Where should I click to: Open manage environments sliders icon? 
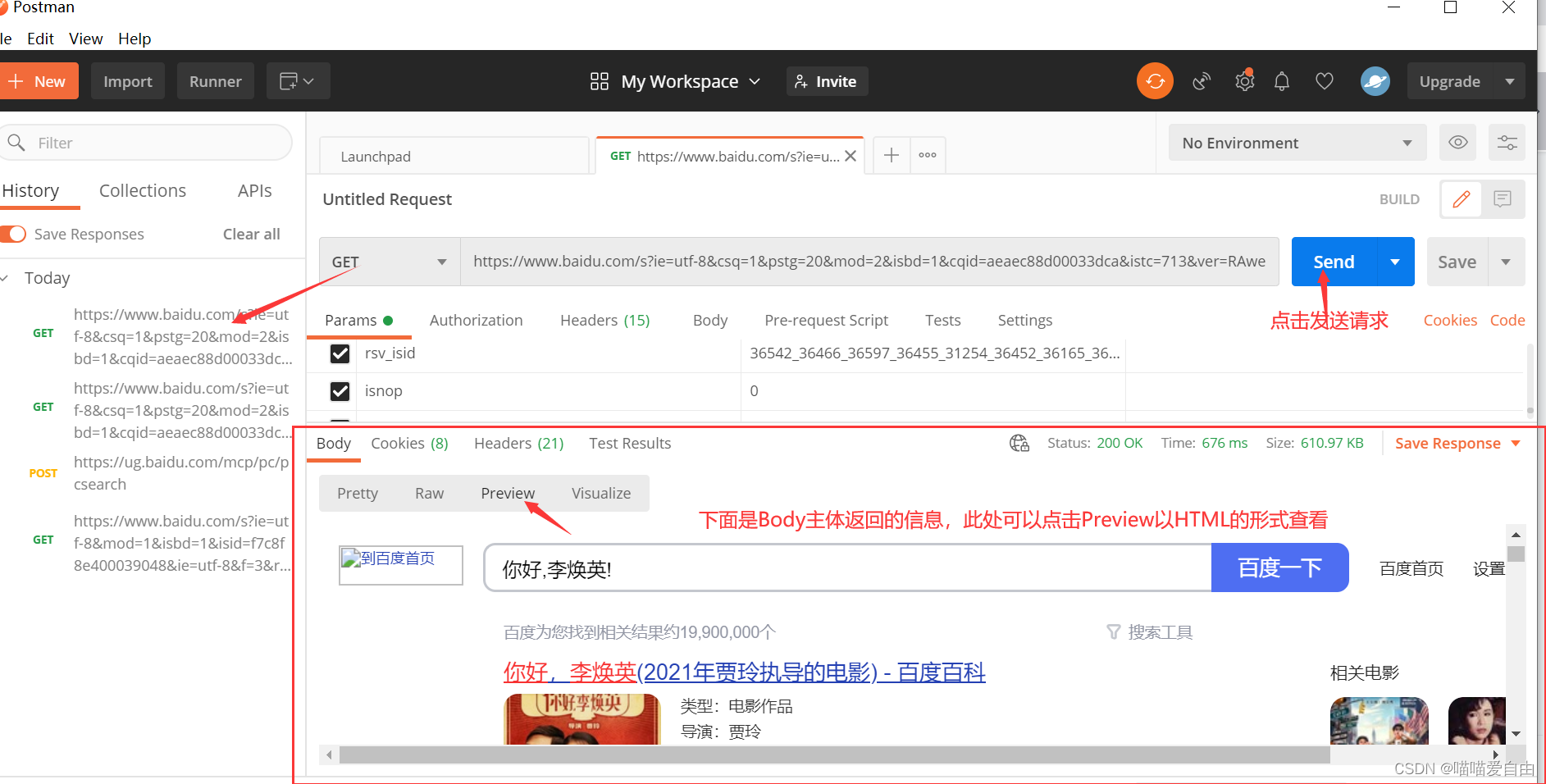1507,143
